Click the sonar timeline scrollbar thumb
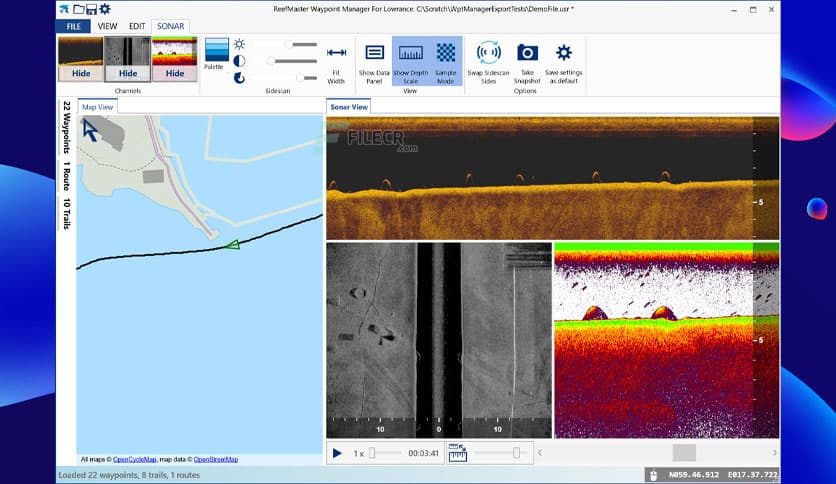This screenshot has height=484, width=836. click(684, 453)
